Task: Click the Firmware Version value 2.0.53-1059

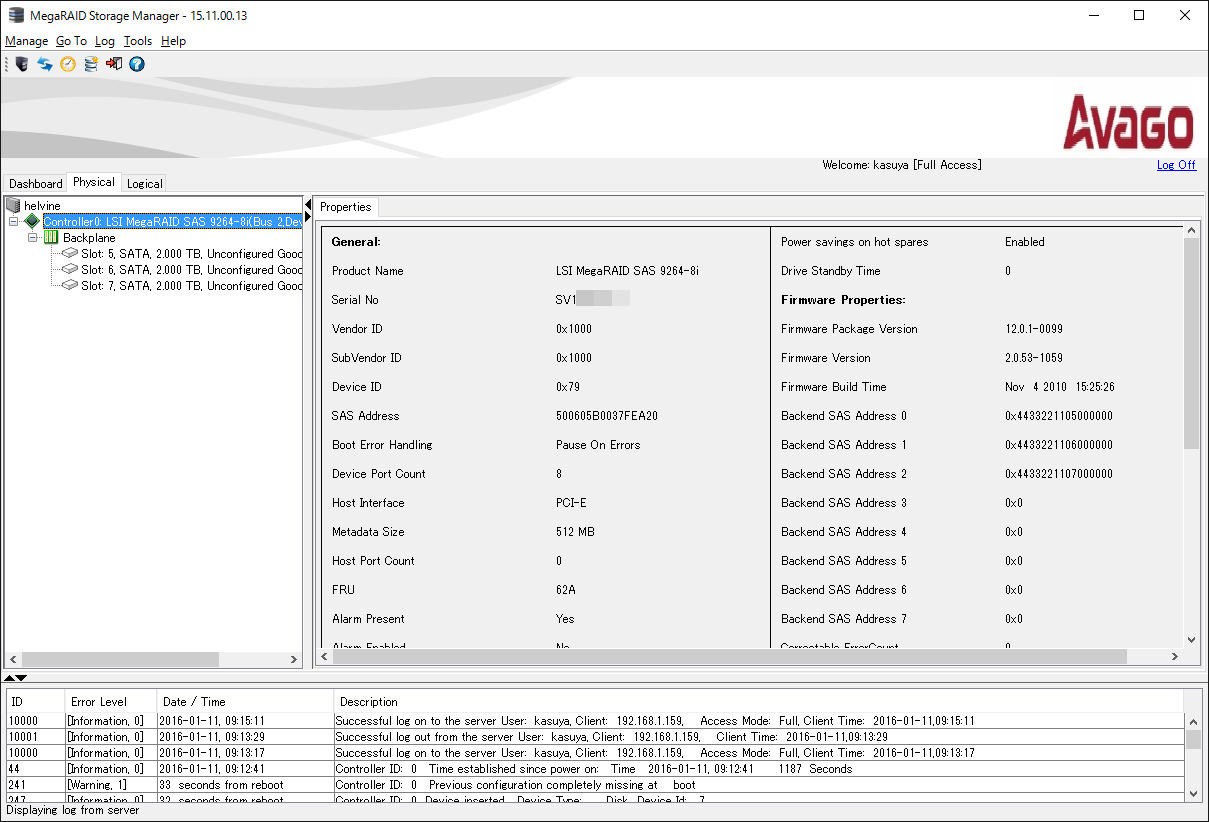Action: (x=1034, y=358)
